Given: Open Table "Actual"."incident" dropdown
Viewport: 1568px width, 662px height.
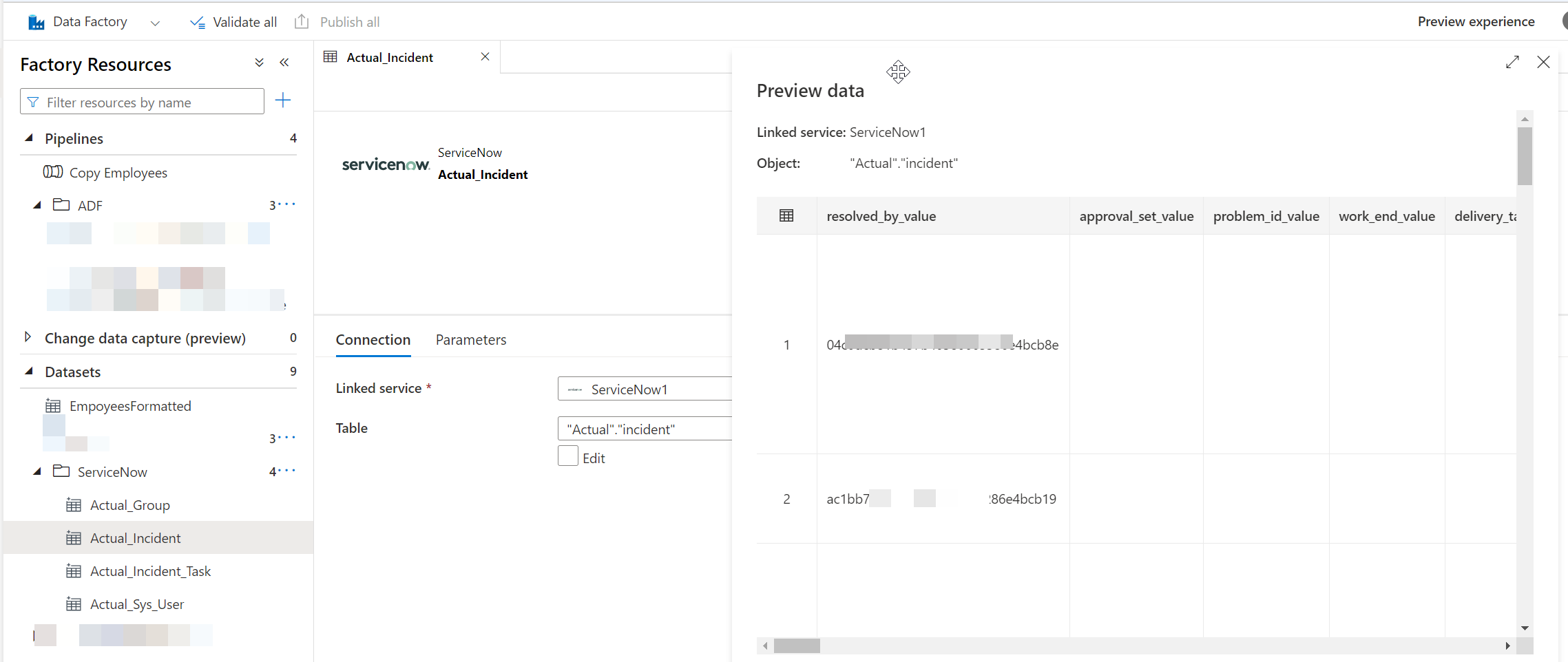Looking at the screenshot, I should 645,429.
